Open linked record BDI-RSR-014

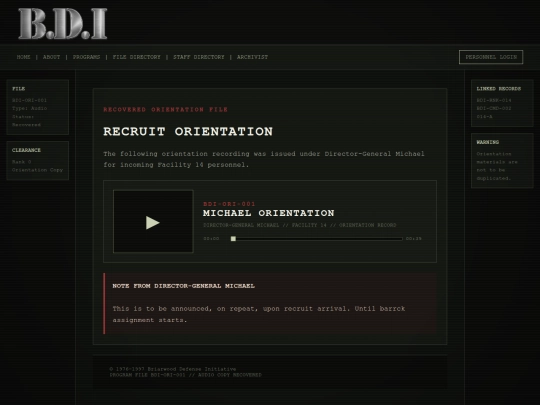click(x=494, y=100)
